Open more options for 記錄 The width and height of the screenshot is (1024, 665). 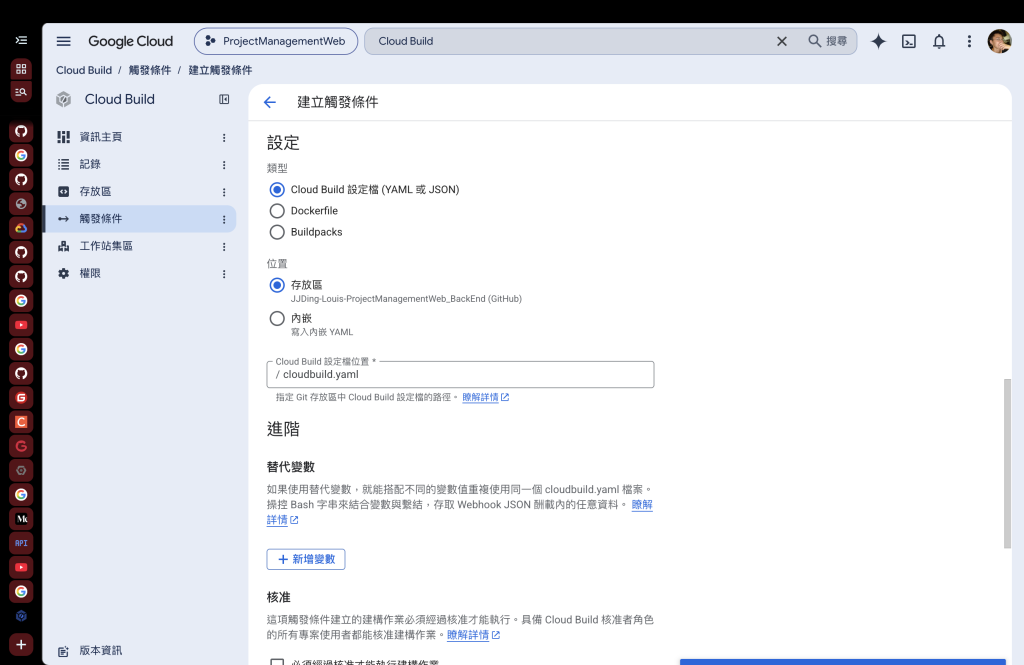click(224, 165)
